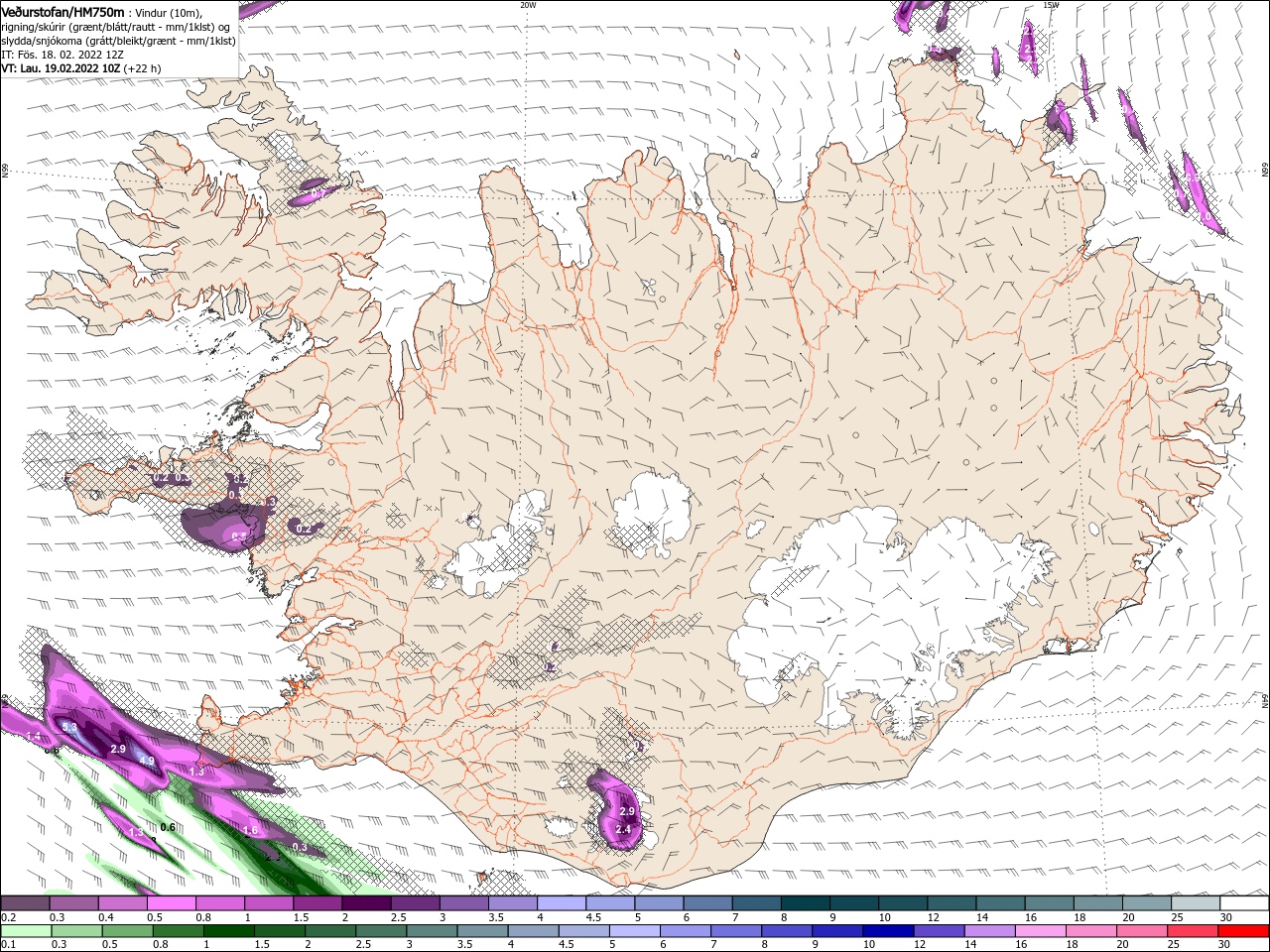The image size is (1270, 952).
Task: Click the 5.3 precipitation value offshore southwest
Action: 69,728
